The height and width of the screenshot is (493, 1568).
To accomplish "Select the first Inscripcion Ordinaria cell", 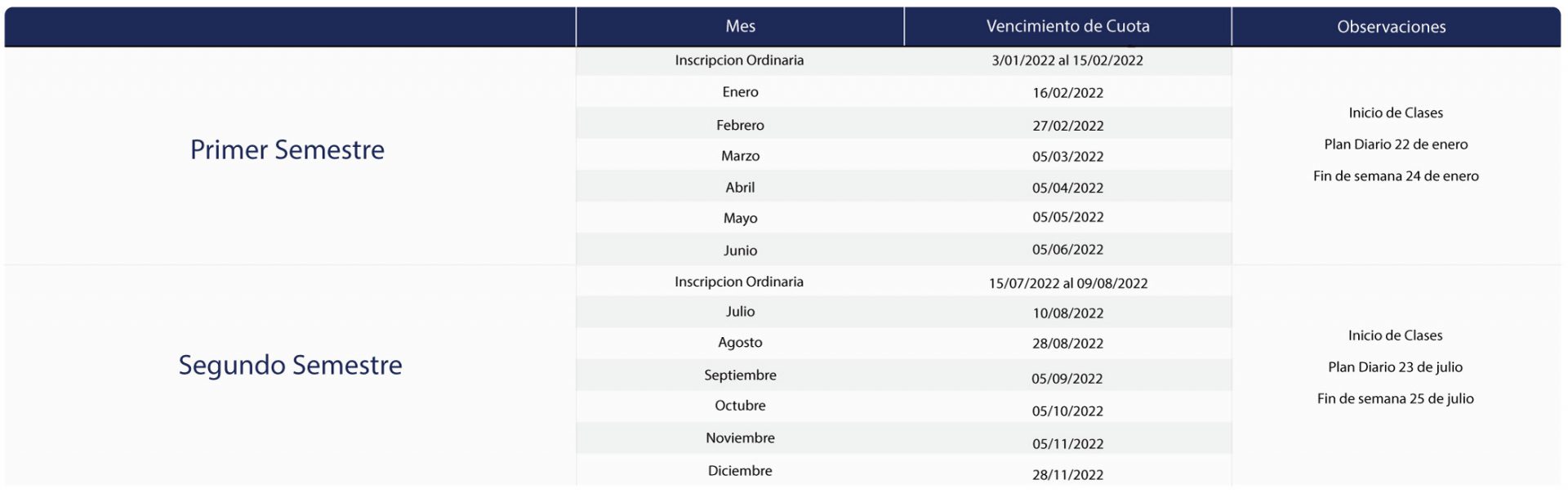I will coord(739,60).
